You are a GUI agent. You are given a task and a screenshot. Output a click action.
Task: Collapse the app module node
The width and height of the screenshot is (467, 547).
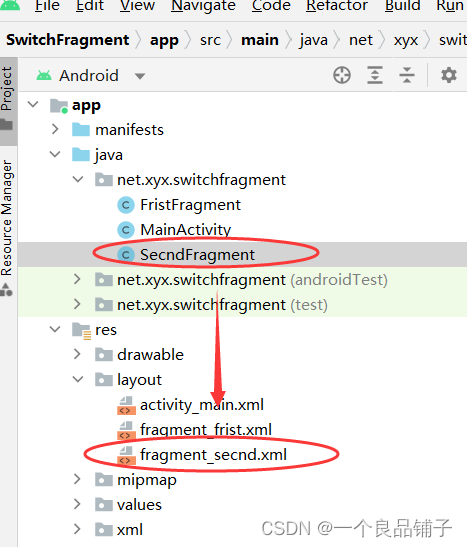tap(33, 104)
